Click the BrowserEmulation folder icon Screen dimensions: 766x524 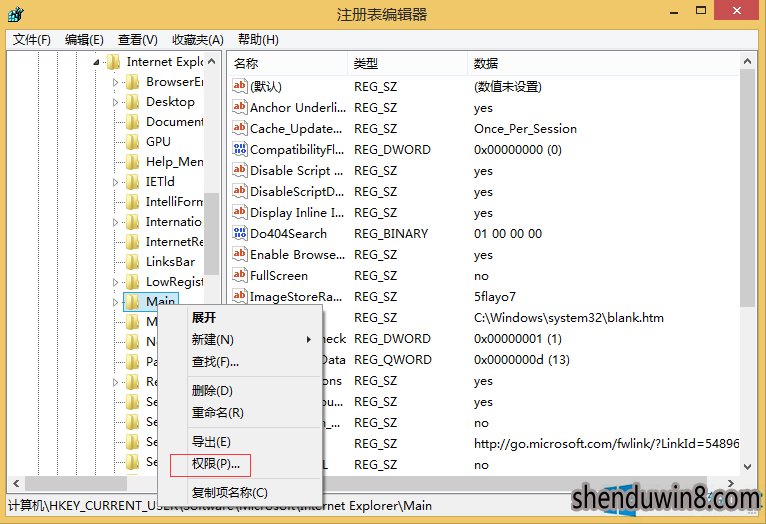132,82
